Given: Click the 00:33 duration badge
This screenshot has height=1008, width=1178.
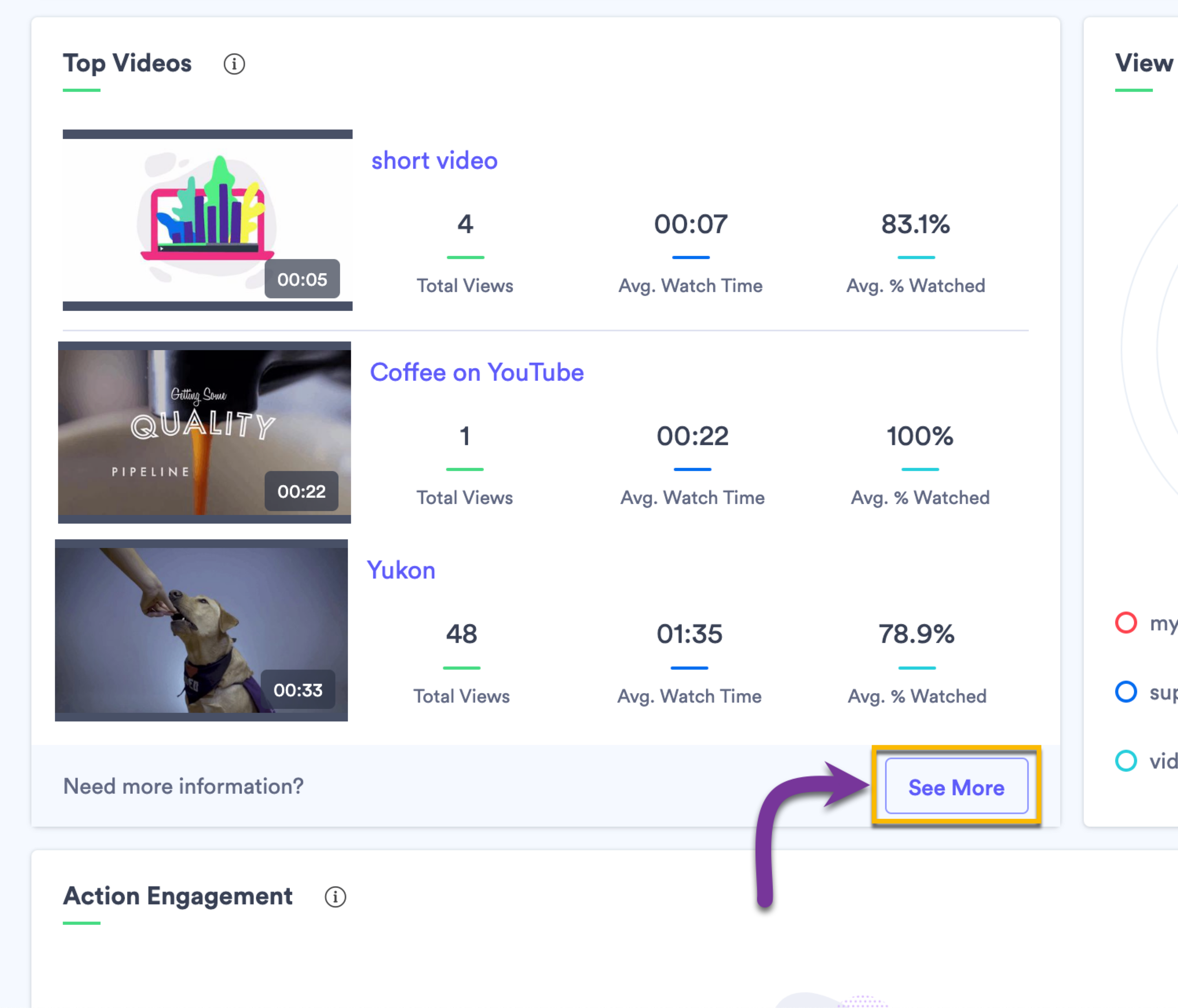Looking at the screenshot, I should pos(298,690).
